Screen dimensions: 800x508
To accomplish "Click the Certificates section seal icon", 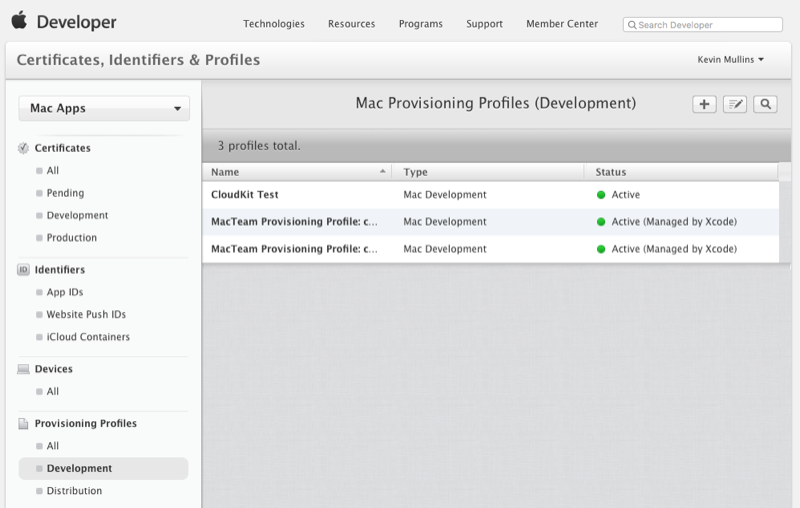I will tap(23, 148).
